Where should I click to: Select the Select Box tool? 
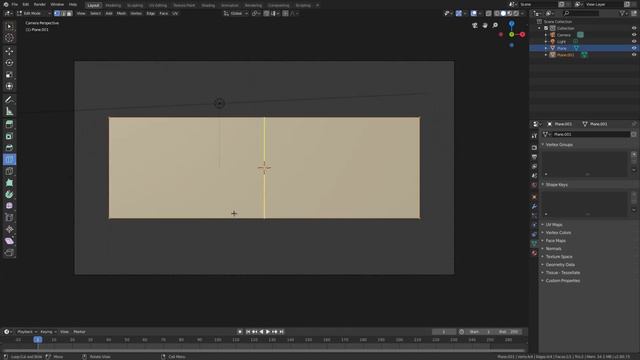click(x=9, y=27)
